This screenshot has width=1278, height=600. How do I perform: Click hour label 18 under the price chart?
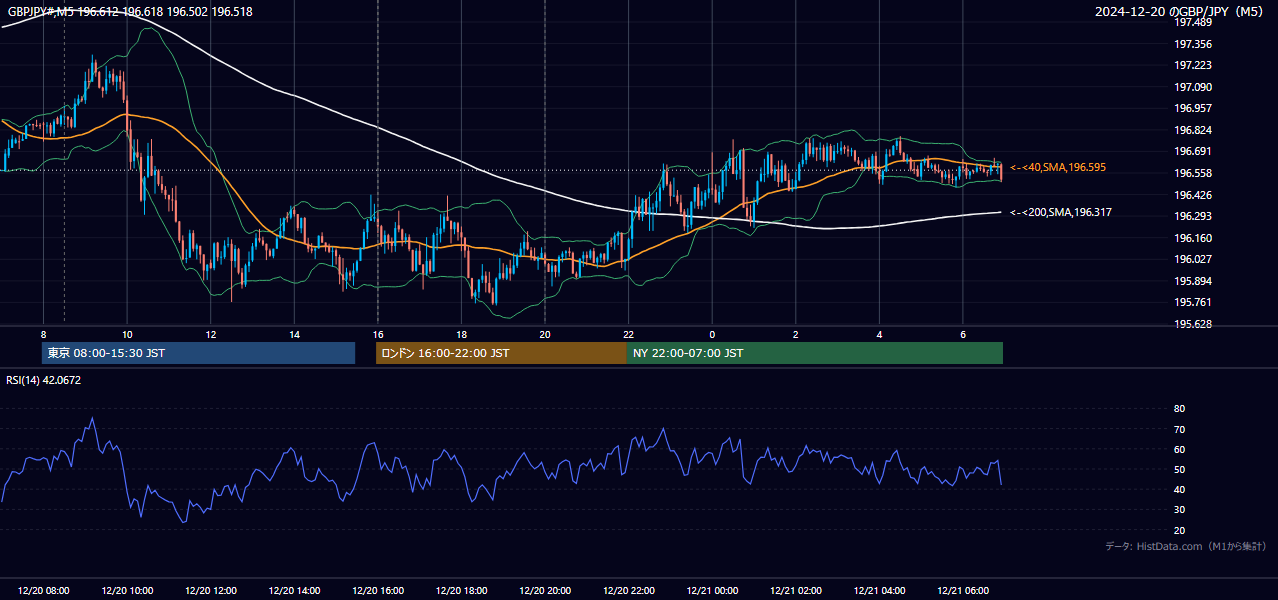pyautogui.click(x=461, y=334)
